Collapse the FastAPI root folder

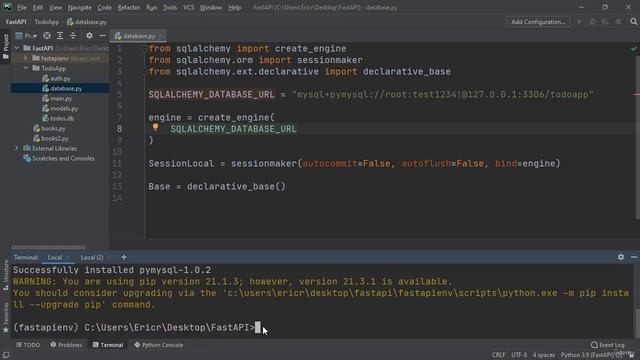[x=17, y=48]
